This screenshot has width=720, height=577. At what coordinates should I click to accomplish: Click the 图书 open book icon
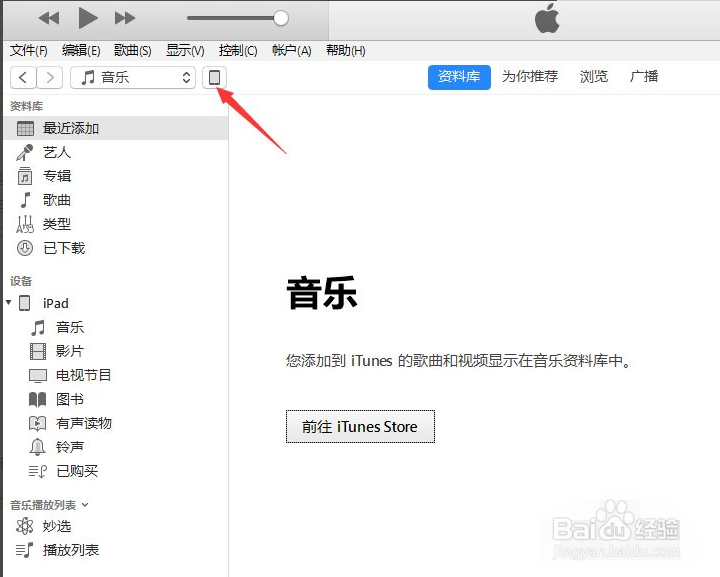[38, 399]
